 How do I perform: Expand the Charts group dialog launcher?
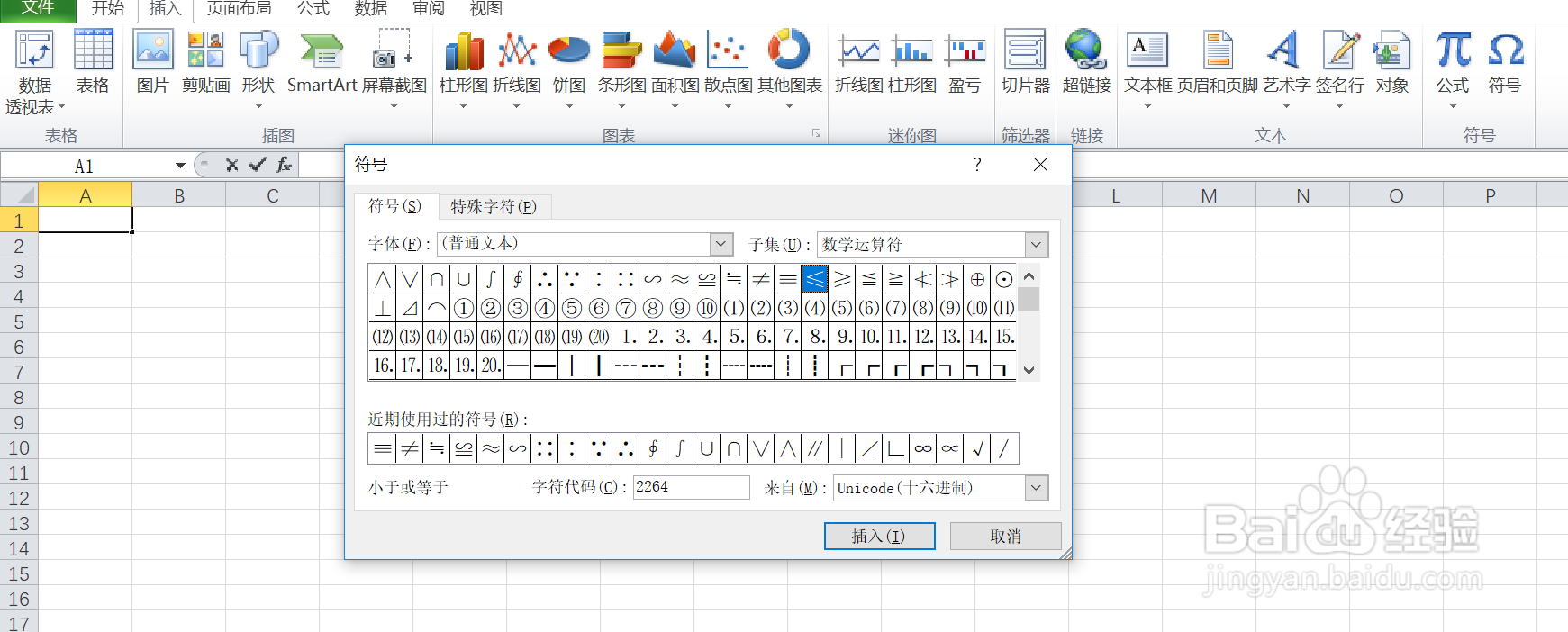click(816, 133)
